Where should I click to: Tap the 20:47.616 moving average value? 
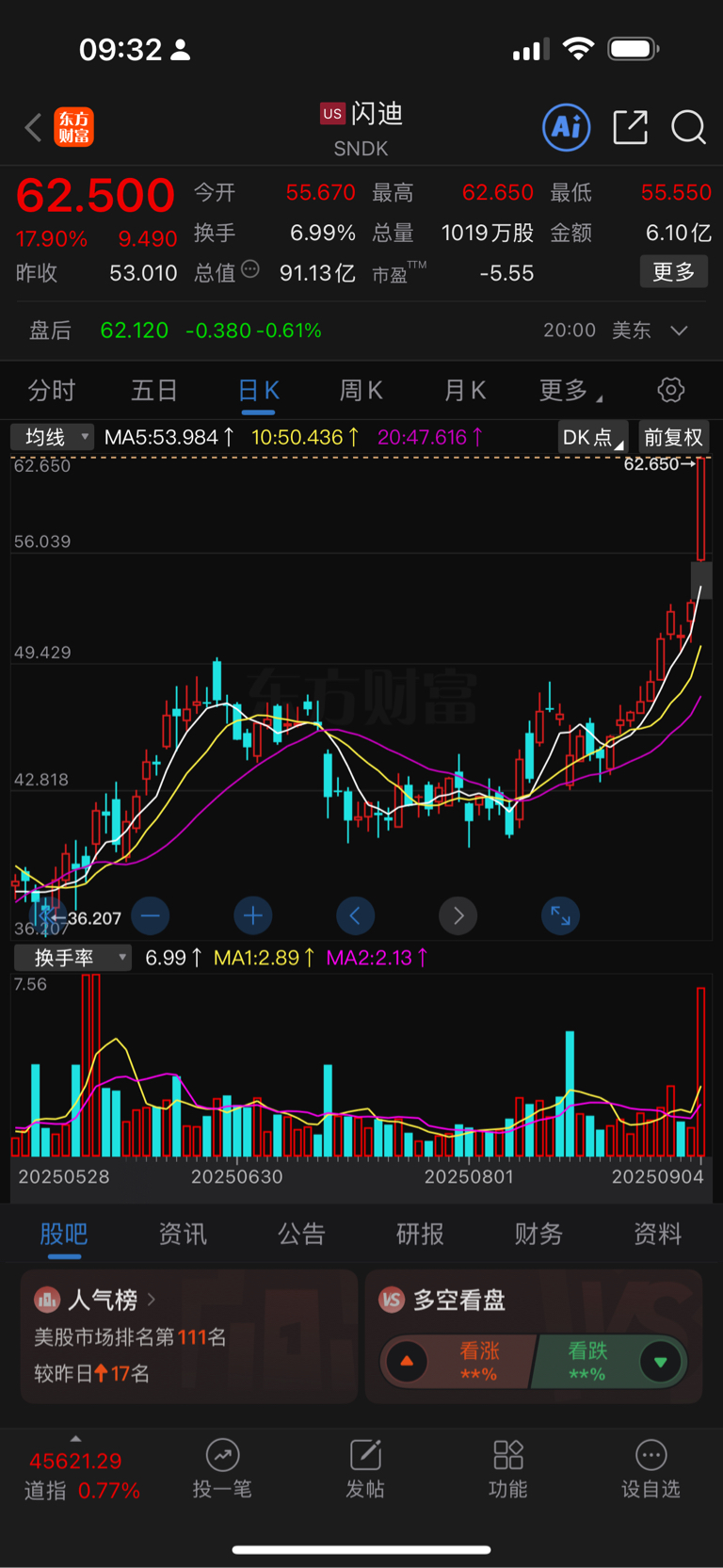430,437
